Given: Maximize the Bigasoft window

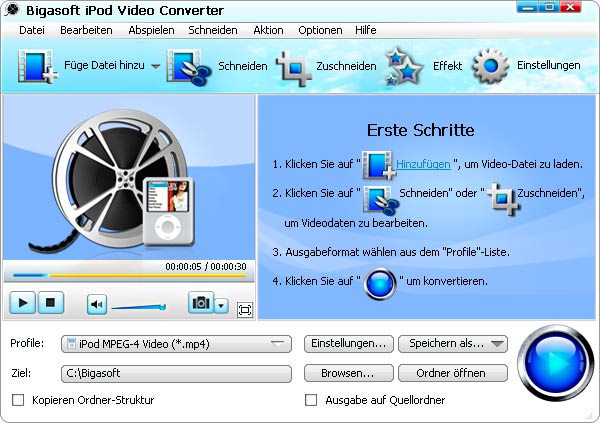Looking at the screenshot, I should pos(549,7).
